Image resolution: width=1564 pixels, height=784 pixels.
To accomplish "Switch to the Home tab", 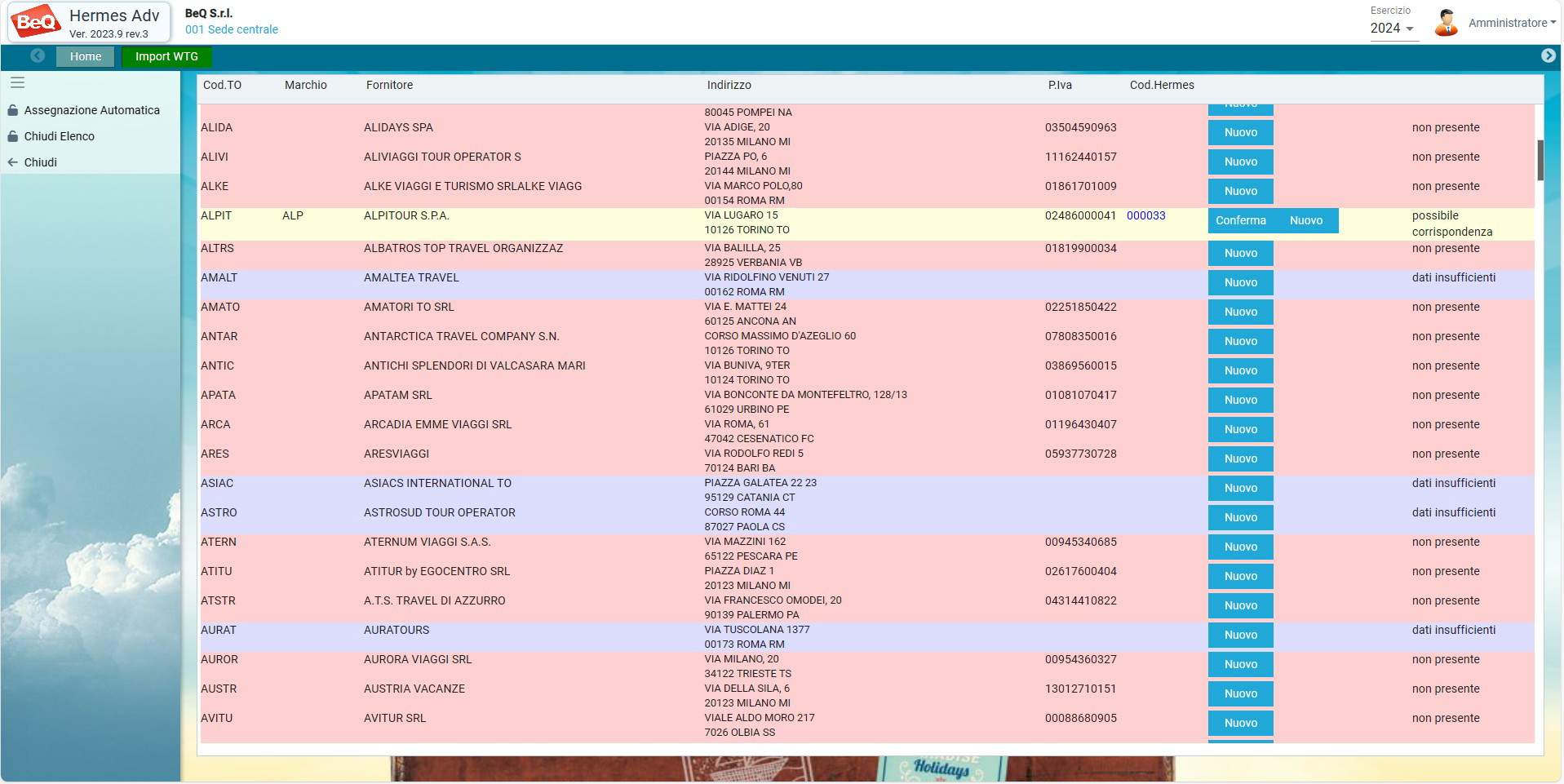I will coord(86,56).
